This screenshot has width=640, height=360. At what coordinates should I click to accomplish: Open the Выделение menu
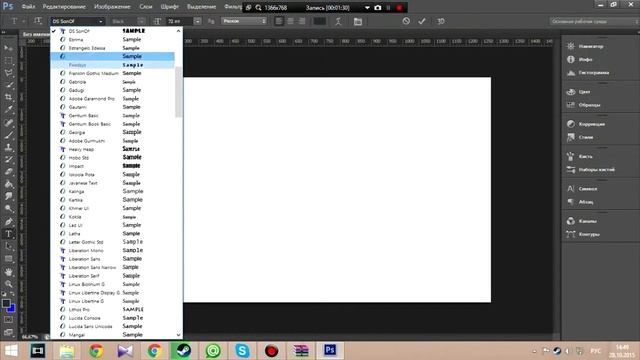click(x=202, y=7)
